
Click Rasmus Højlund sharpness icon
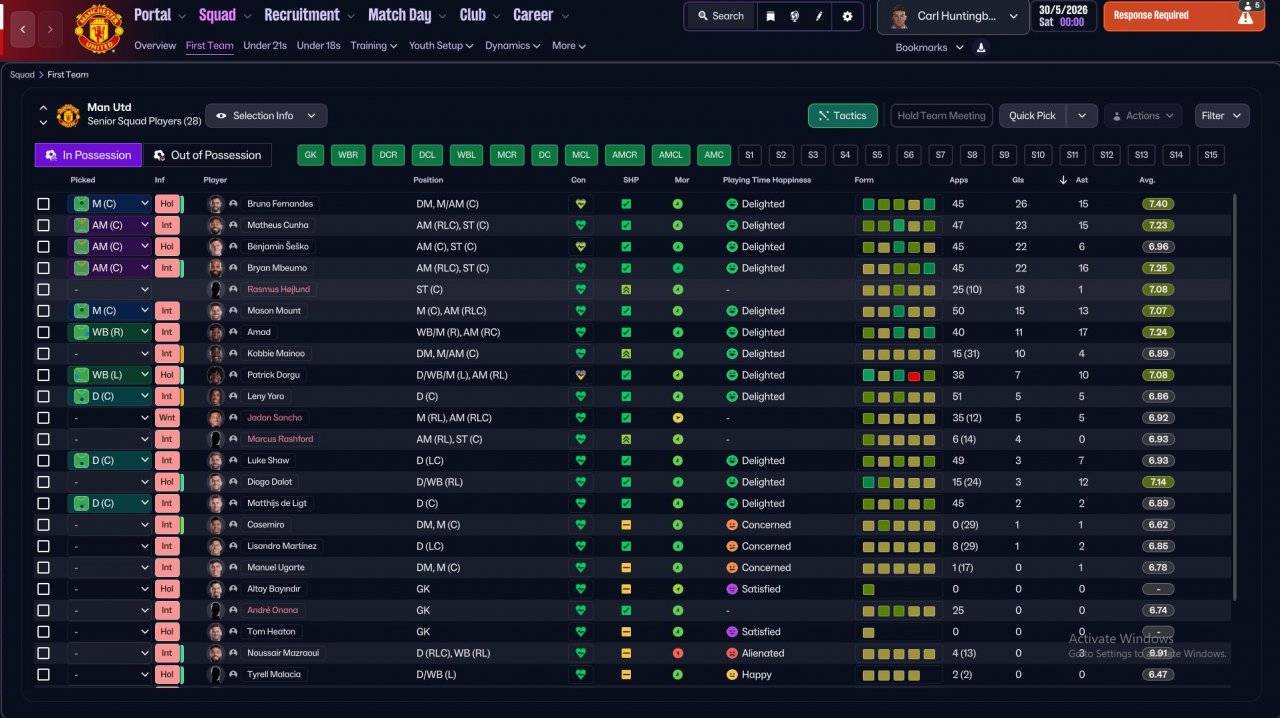tap(626, 289)
